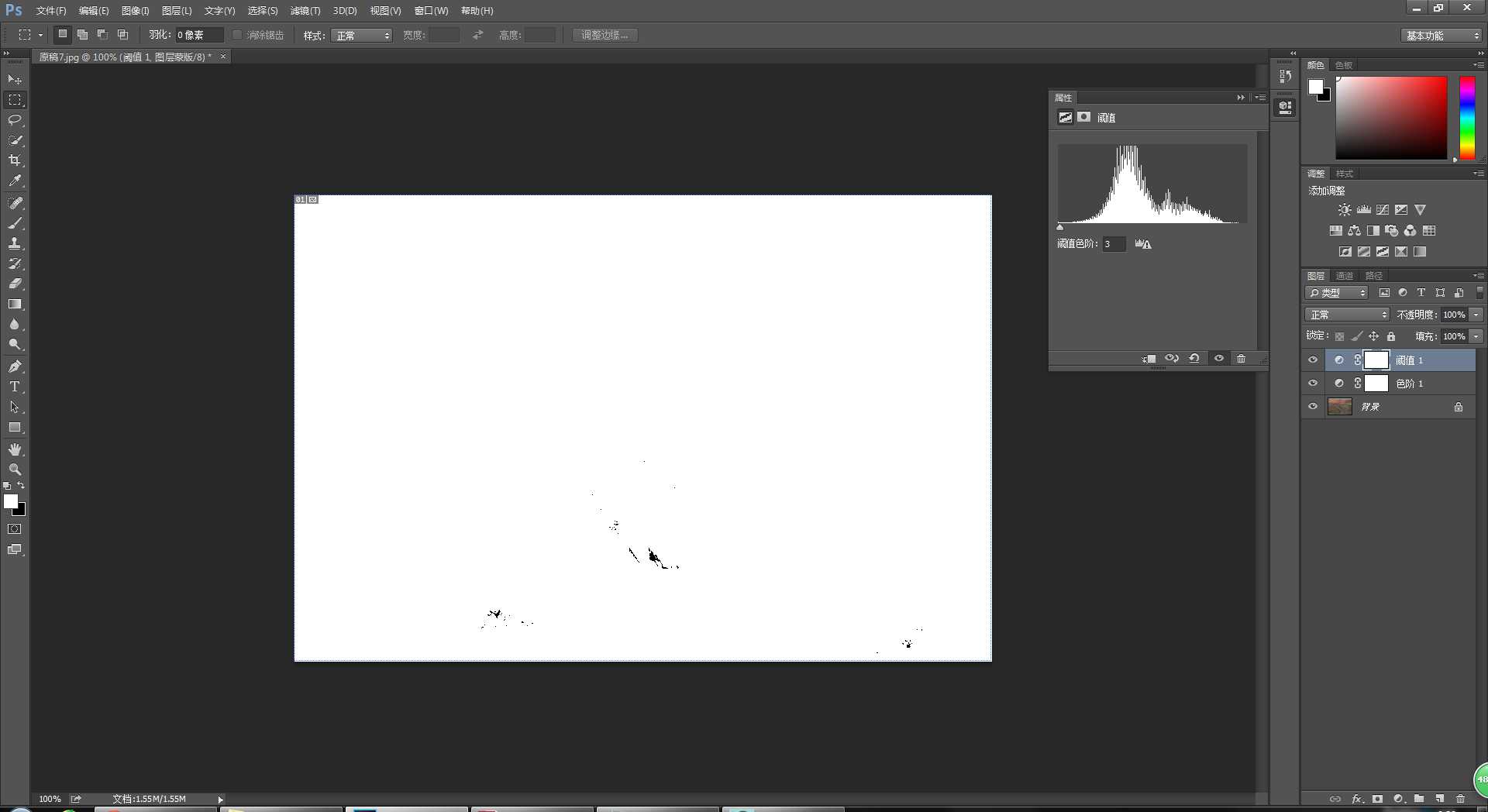Switch to the 通道 tab
The width and height of the screenshot is (1488, 812).
point(1345,276)
